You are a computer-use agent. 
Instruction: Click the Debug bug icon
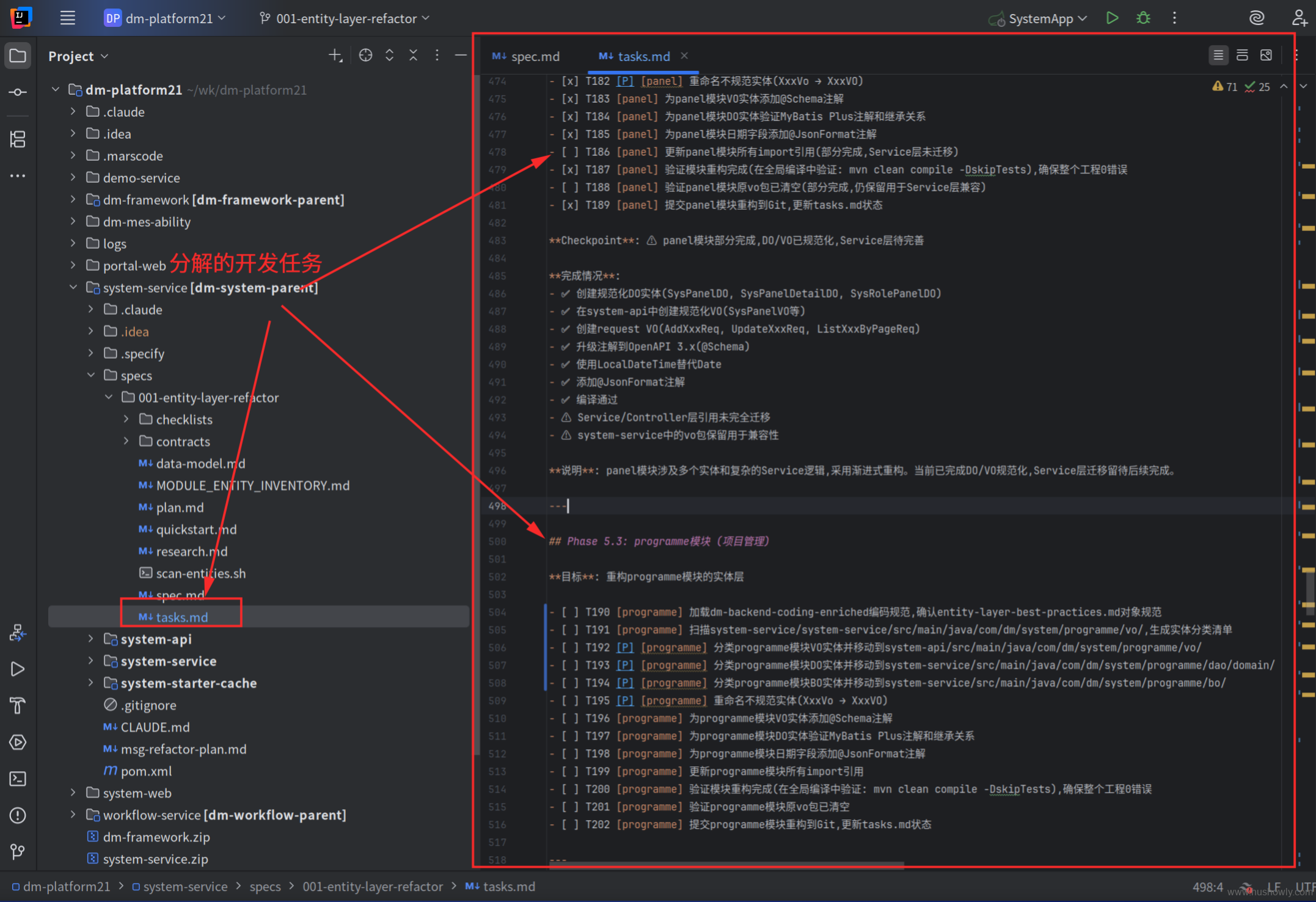click(1143, 18)
